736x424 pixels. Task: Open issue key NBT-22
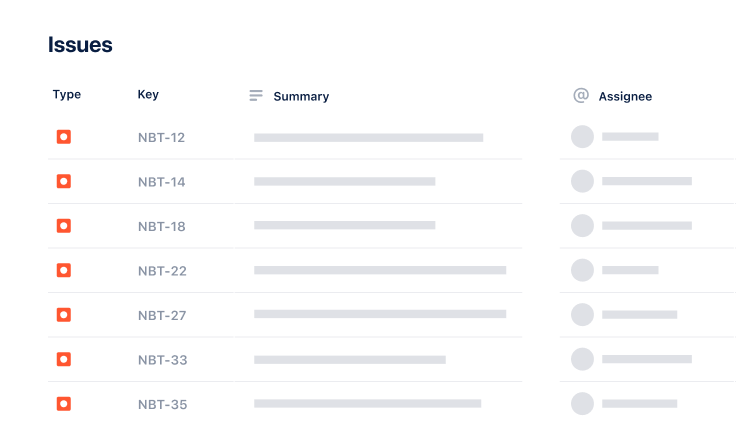coord(162,271)
